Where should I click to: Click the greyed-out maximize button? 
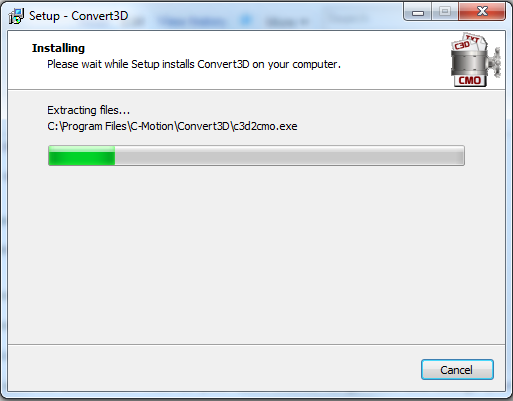[445, 13]
